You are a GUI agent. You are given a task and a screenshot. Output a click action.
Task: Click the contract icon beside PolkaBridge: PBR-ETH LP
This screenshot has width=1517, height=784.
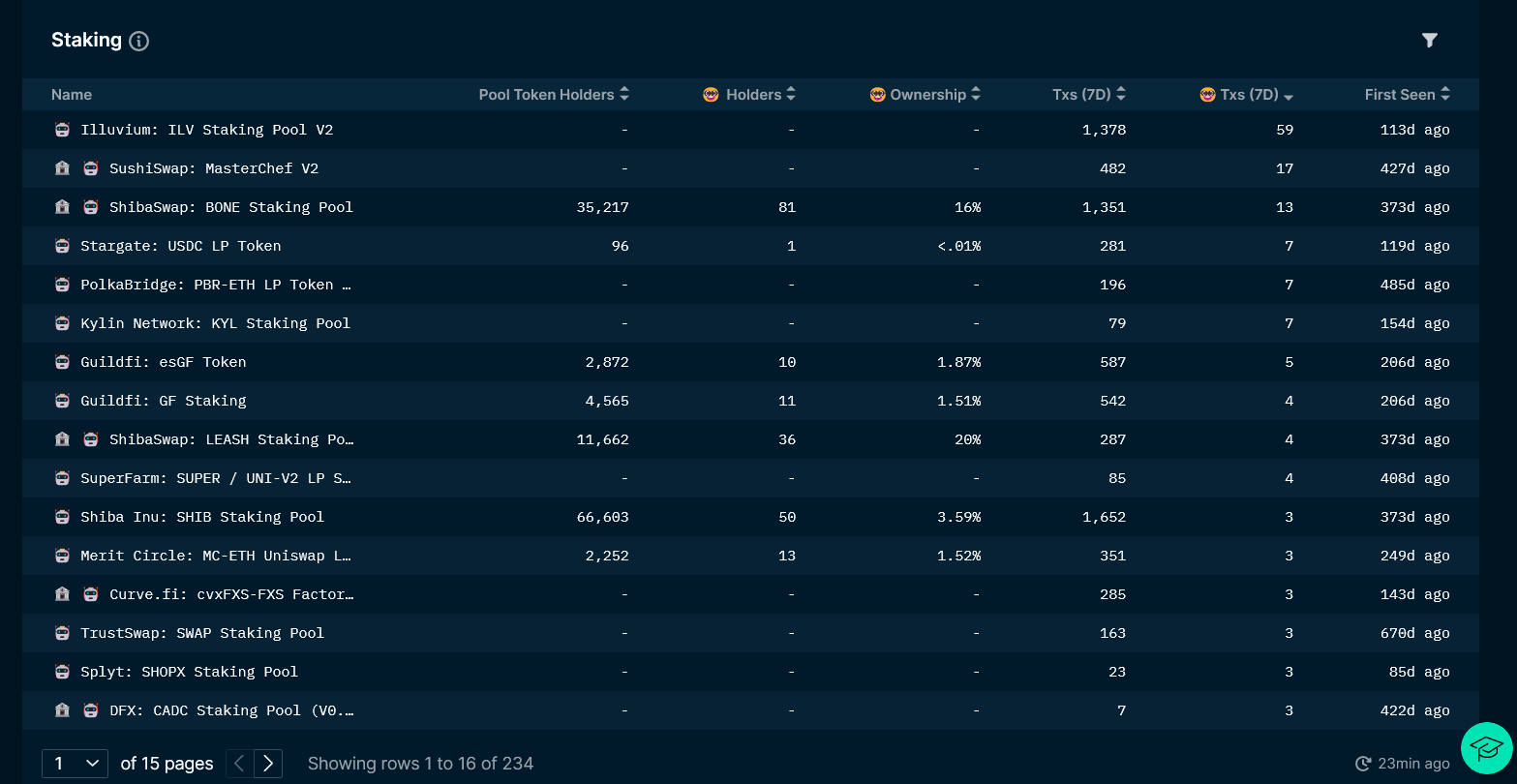[x=62, y=285]
